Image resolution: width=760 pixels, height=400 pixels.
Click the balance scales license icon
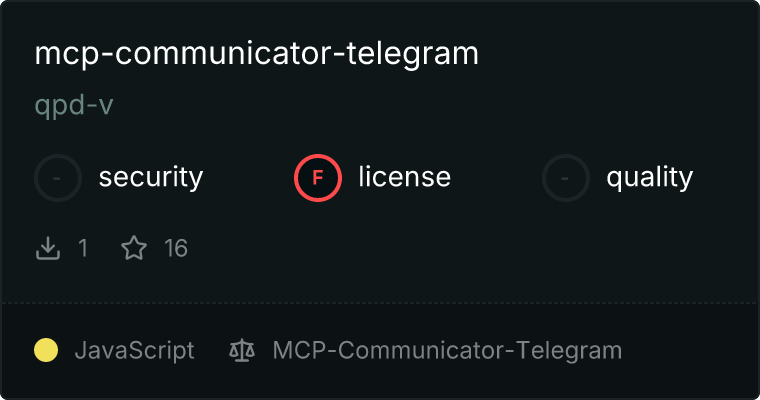242,351
